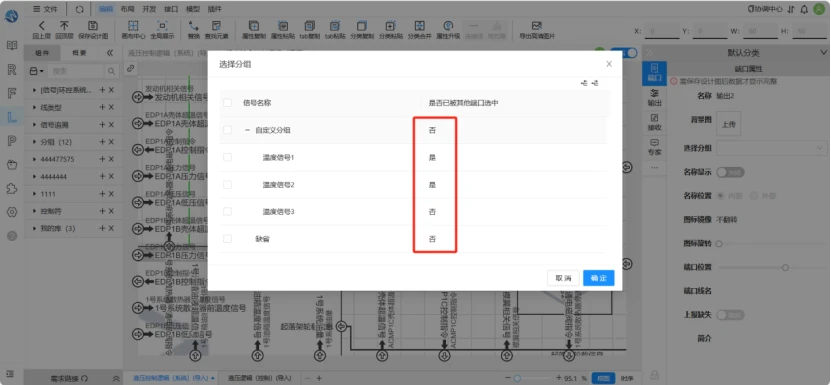Expand the 线类型 tree item
This screenshot has width=831, height=385.
(x=34, y=107)
